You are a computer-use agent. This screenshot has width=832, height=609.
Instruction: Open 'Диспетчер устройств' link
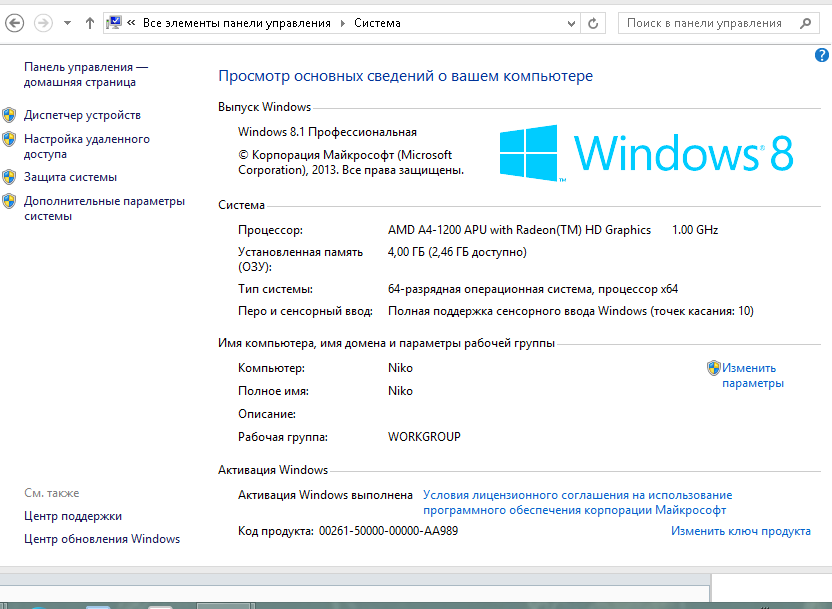(82, 115)
